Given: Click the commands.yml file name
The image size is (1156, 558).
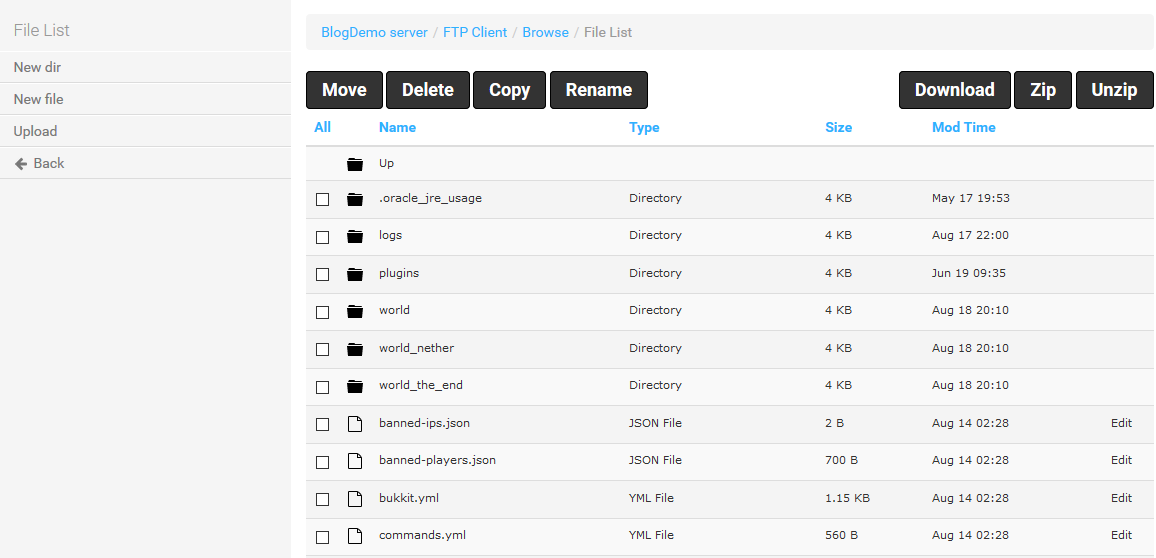Looking at the screenshot, I should (x=422, y=535).
